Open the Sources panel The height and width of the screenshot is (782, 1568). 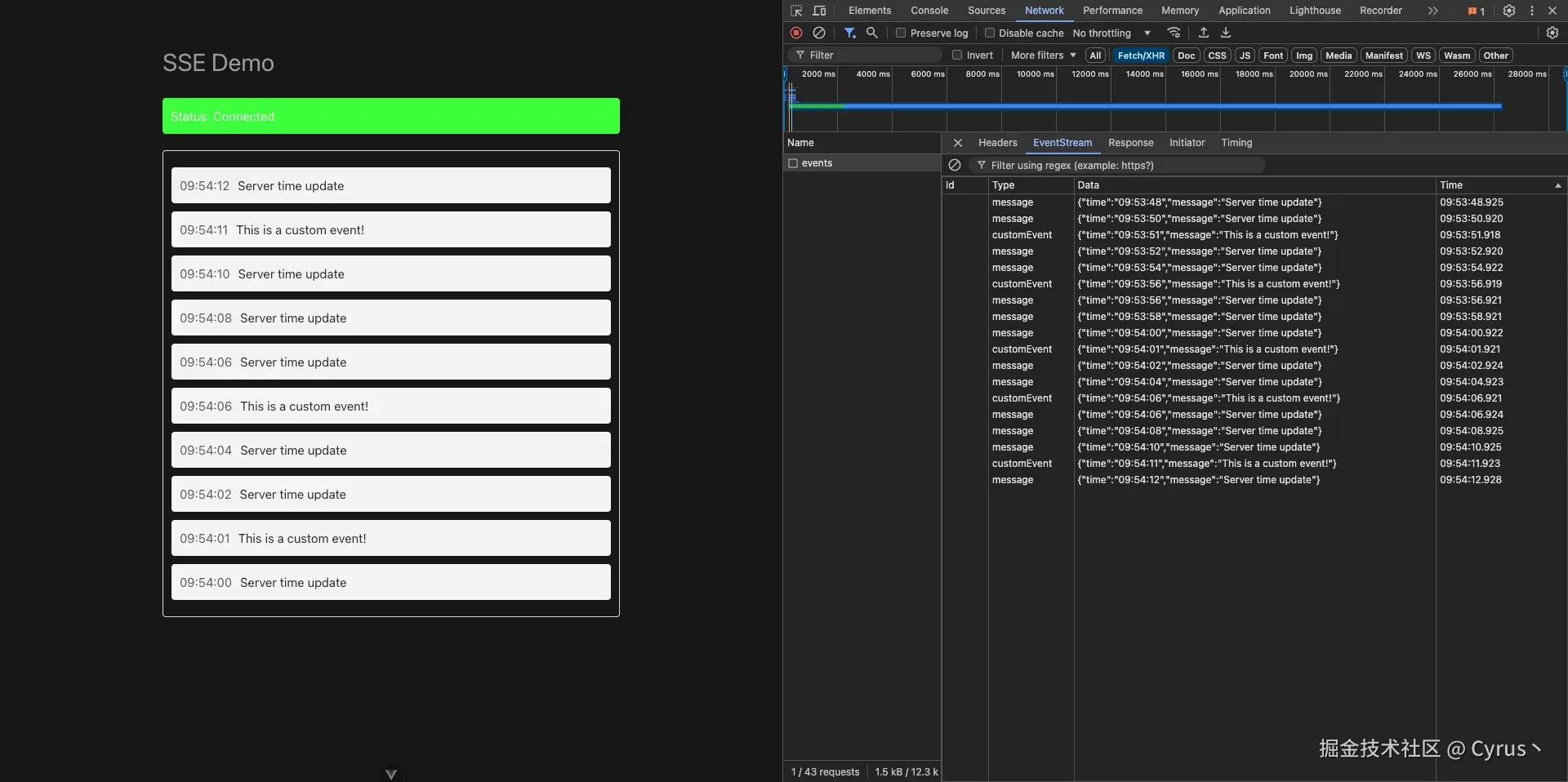coord(987,11)
